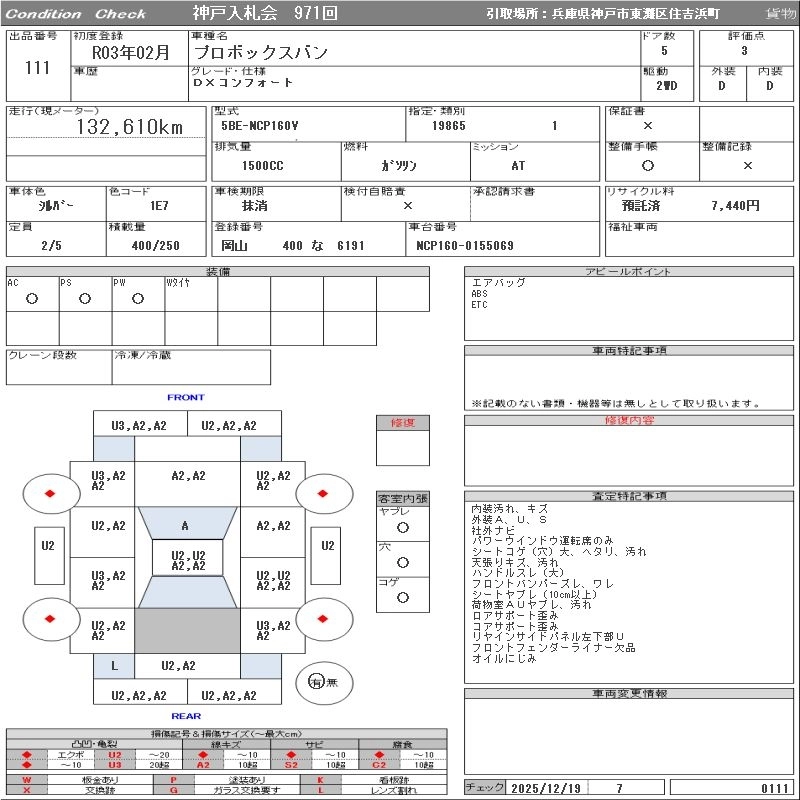Screen dimensions: 800x800
Task: Click the rear-right wheel diamond marker
Action: pyautogui.click(x=325, y=618)
